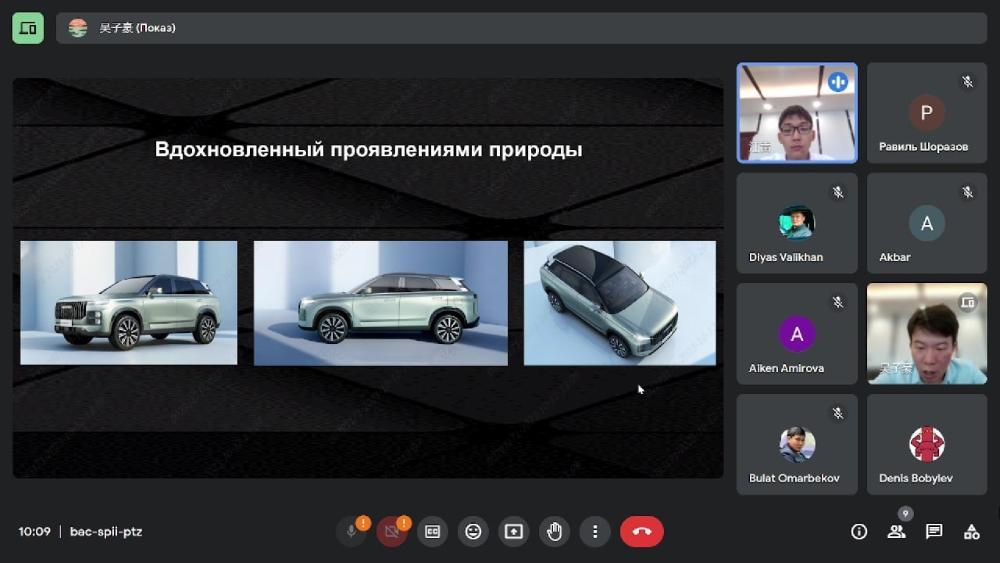Hang up with the red leave call button
Screen dimensions: 1000x563
642,531
